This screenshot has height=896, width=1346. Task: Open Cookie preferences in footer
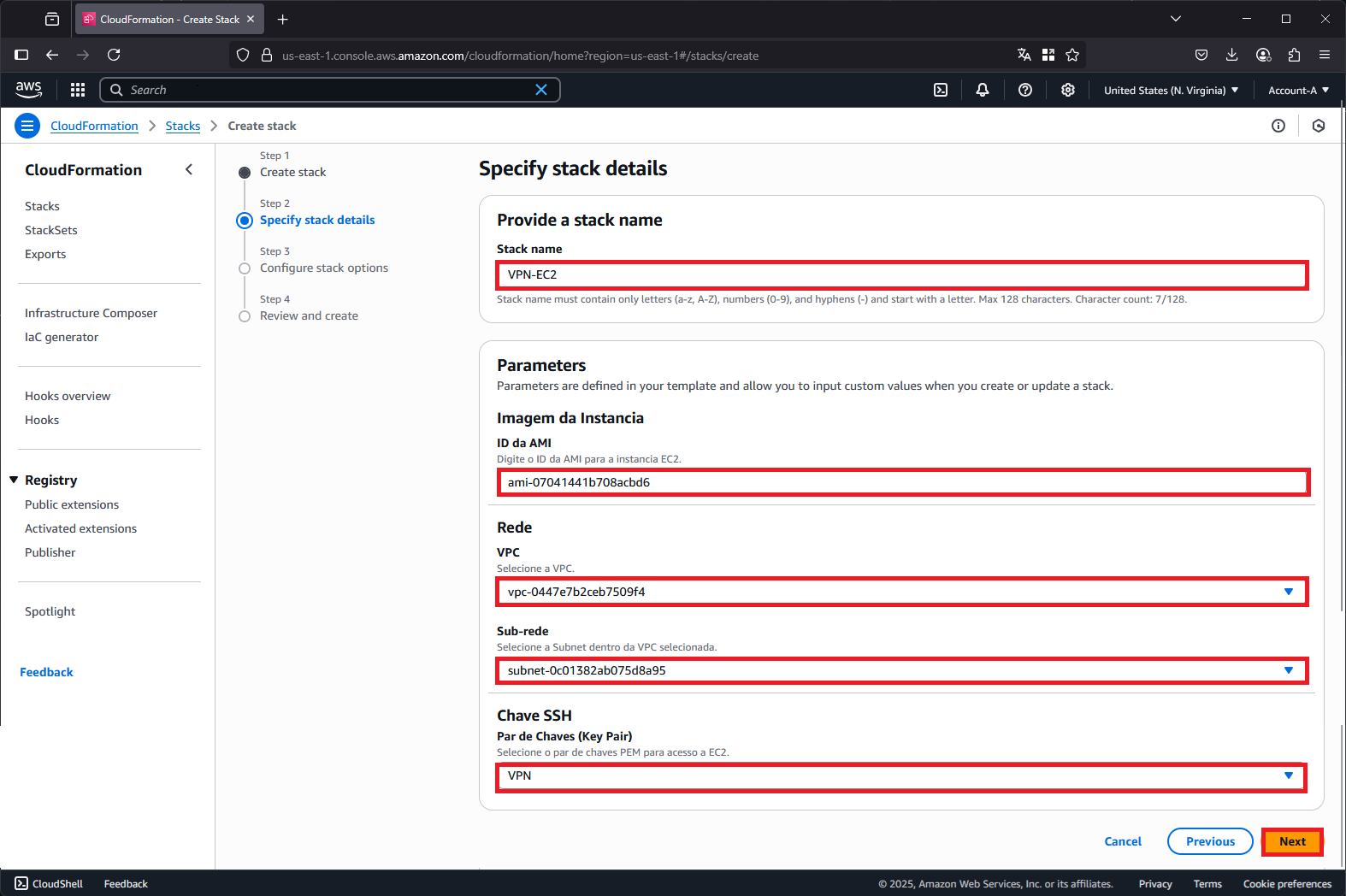[1287, 883]
